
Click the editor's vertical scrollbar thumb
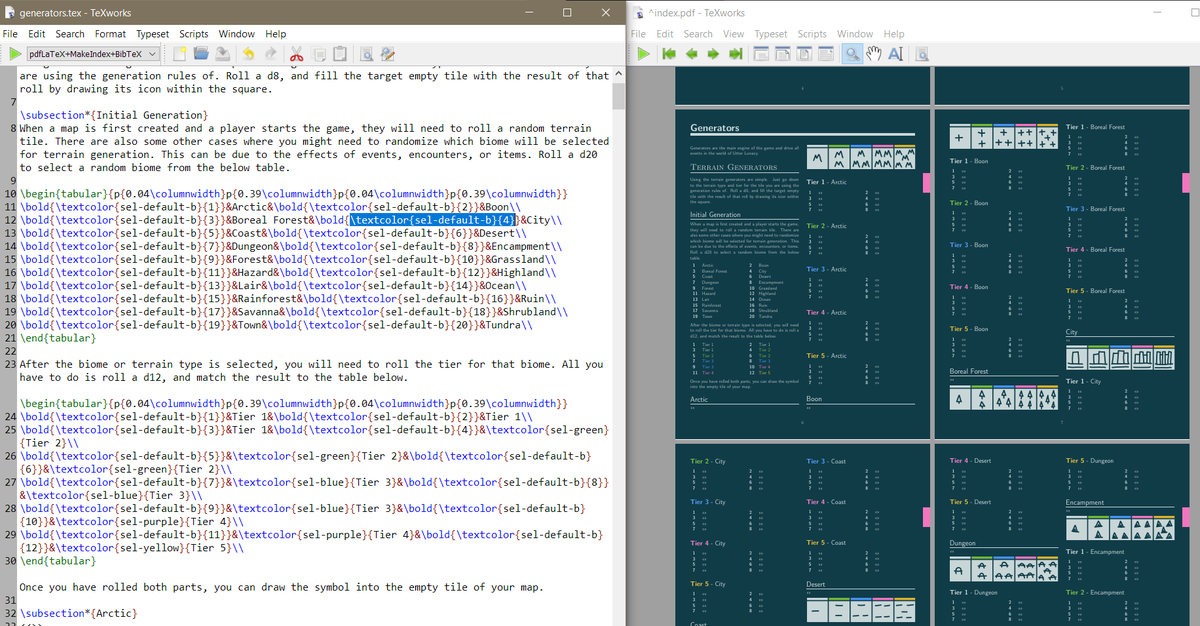(x=617, y=97)
